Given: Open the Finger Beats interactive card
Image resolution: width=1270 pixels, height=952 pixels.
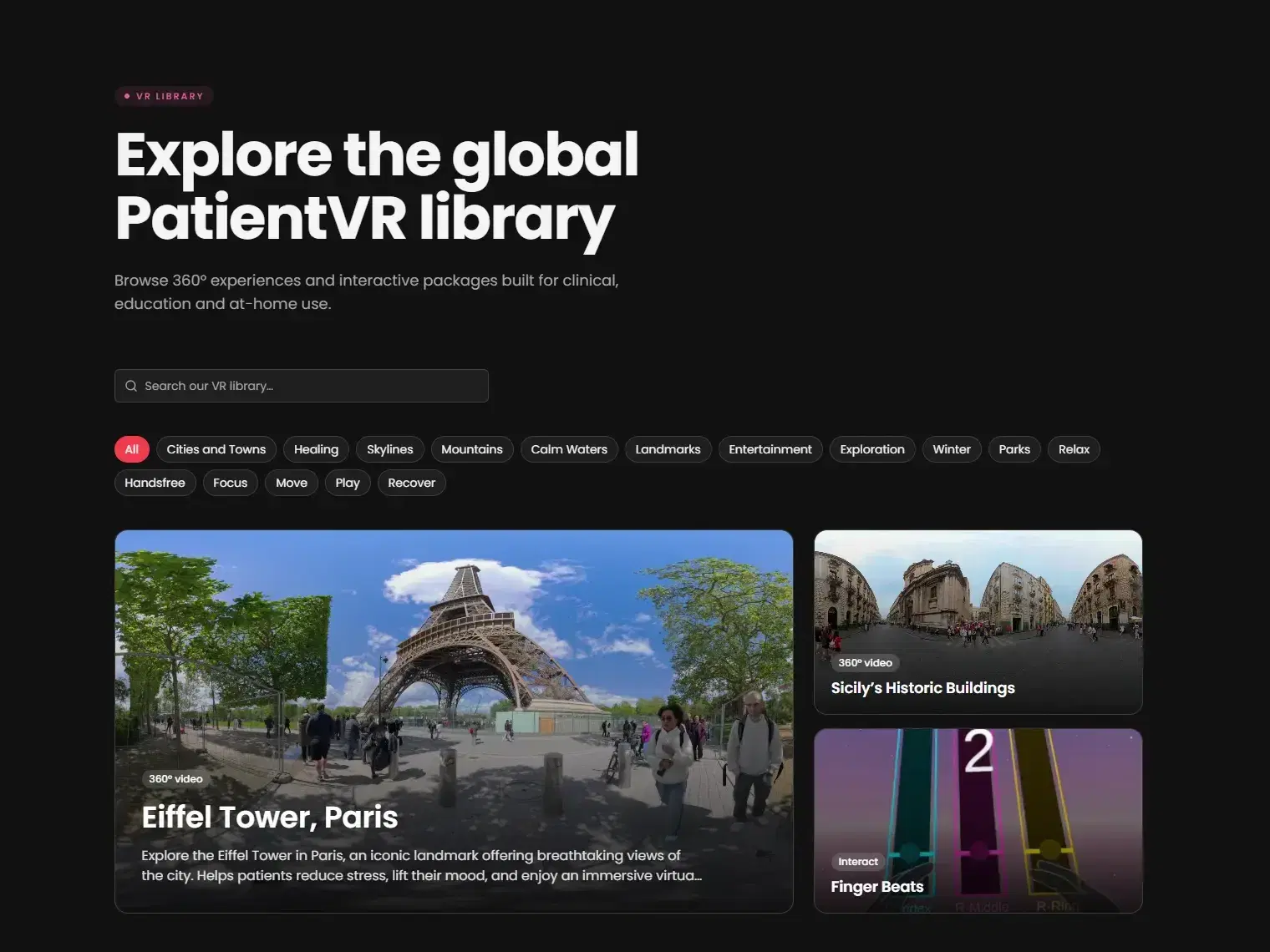Looking at the screenshot, I should tap(978, 821).
